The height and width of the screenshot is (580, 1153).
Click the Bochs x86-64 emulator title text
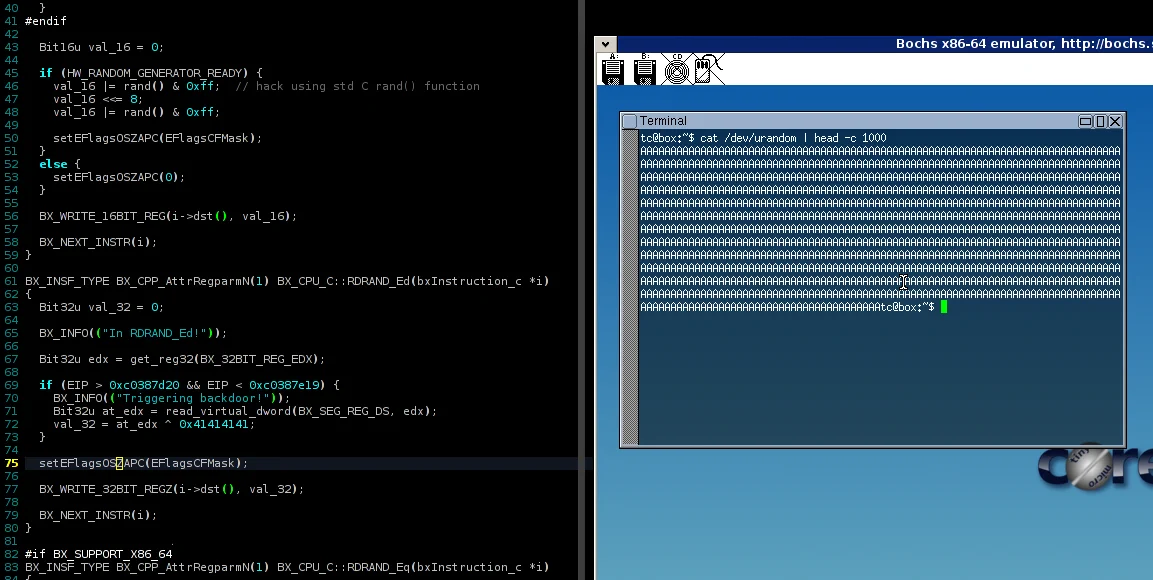[1024, 43]
